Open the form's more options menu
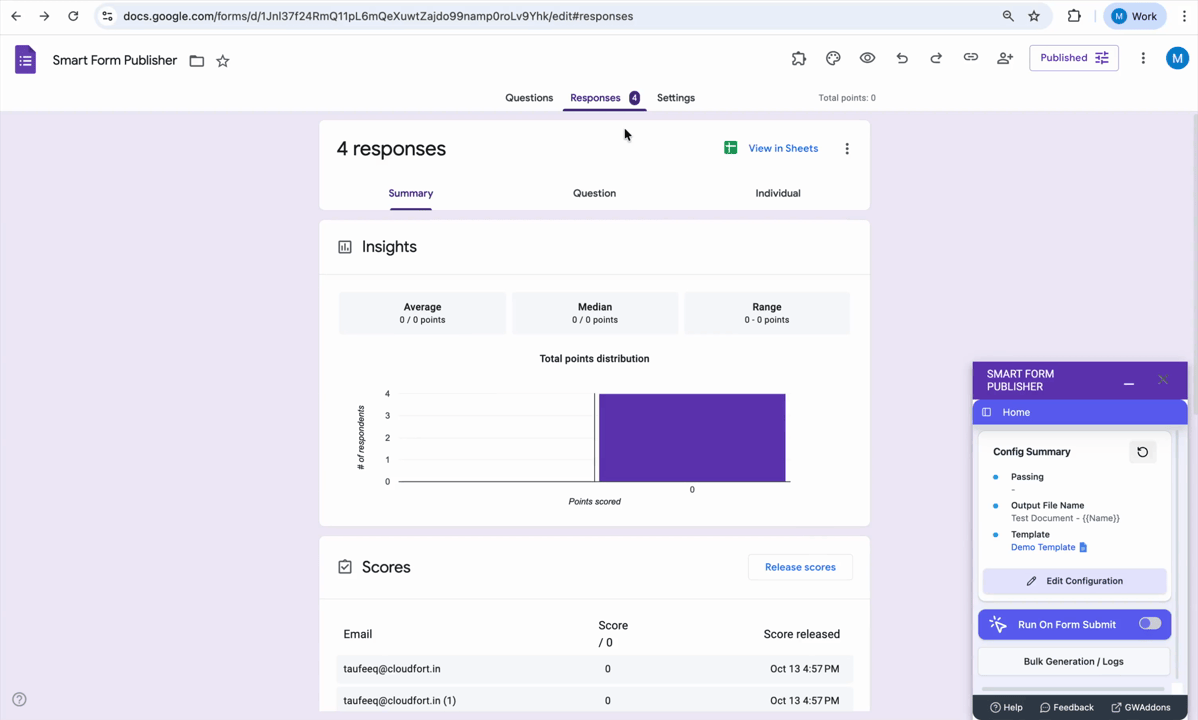 pyautogui.click(x=1143, y=58)
